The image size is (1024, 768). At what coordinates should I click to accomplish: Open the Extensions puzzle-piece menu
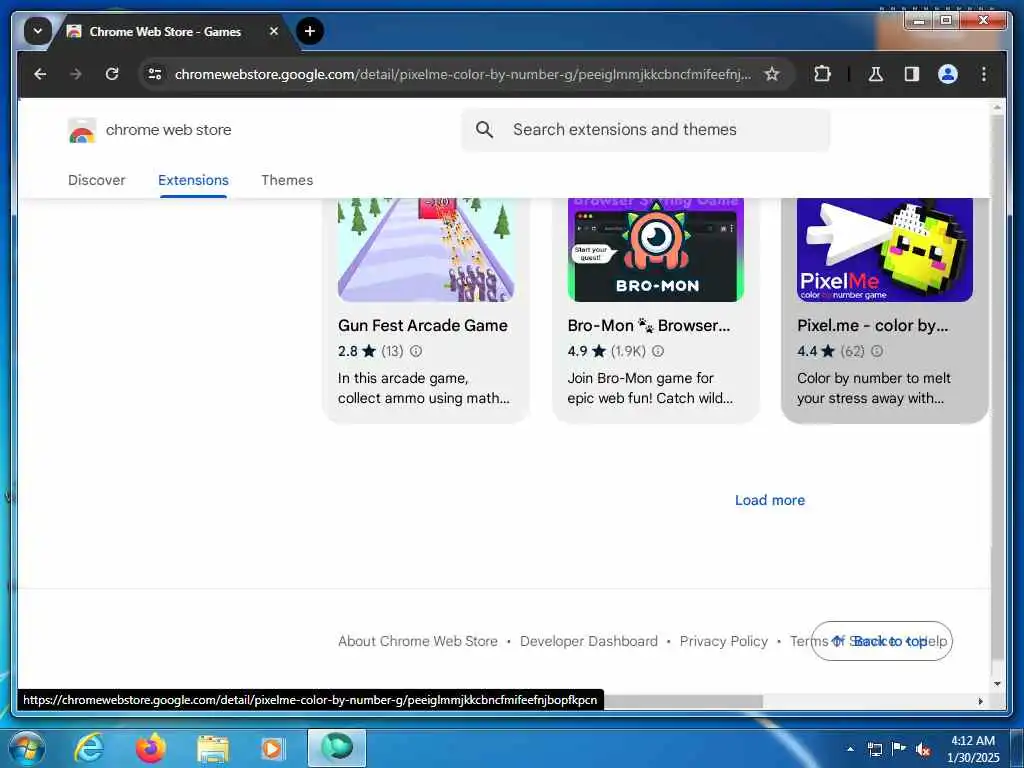[x=822, y=74]
